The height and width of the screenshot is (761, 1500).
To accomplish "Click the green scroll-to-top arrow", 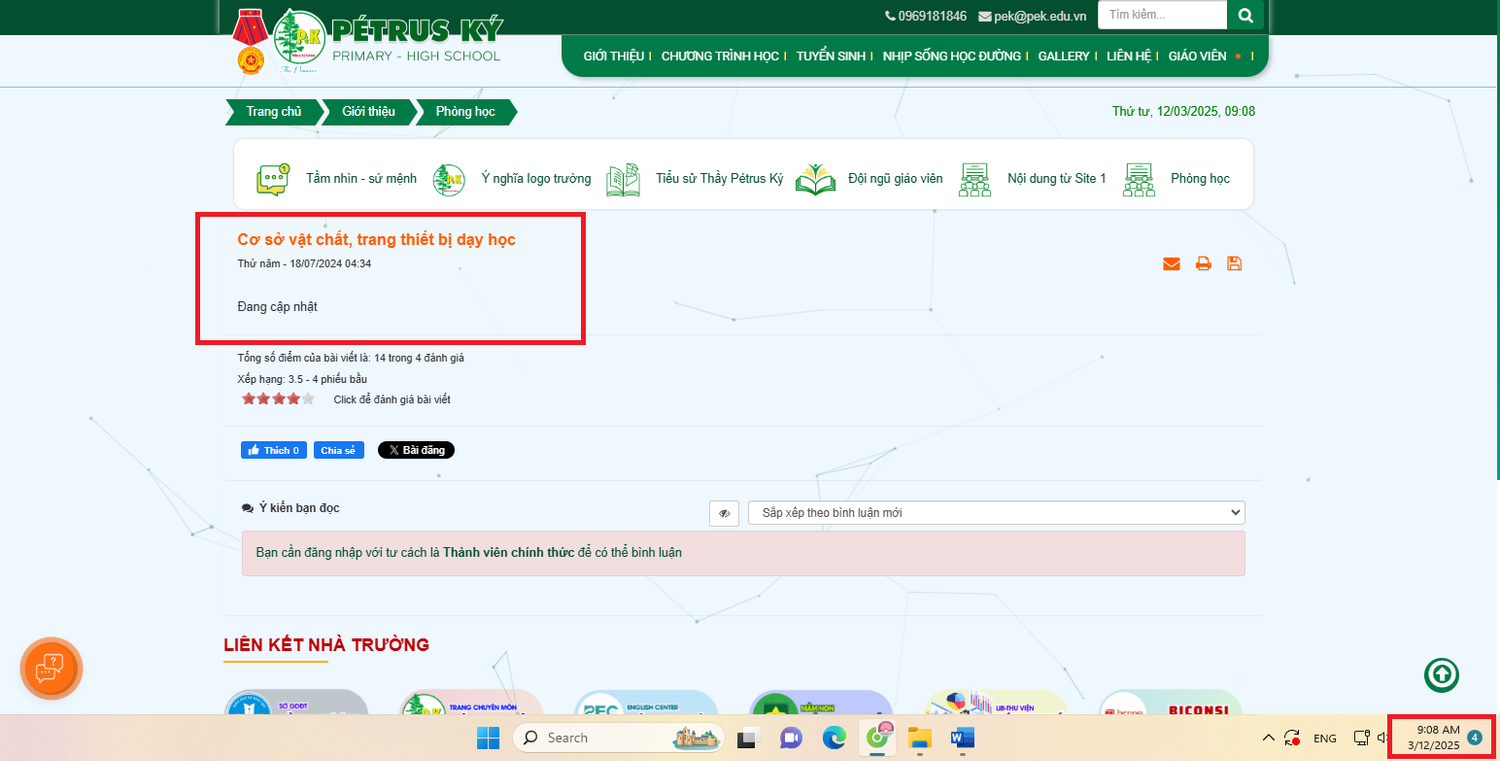I will pos(1441,675).
